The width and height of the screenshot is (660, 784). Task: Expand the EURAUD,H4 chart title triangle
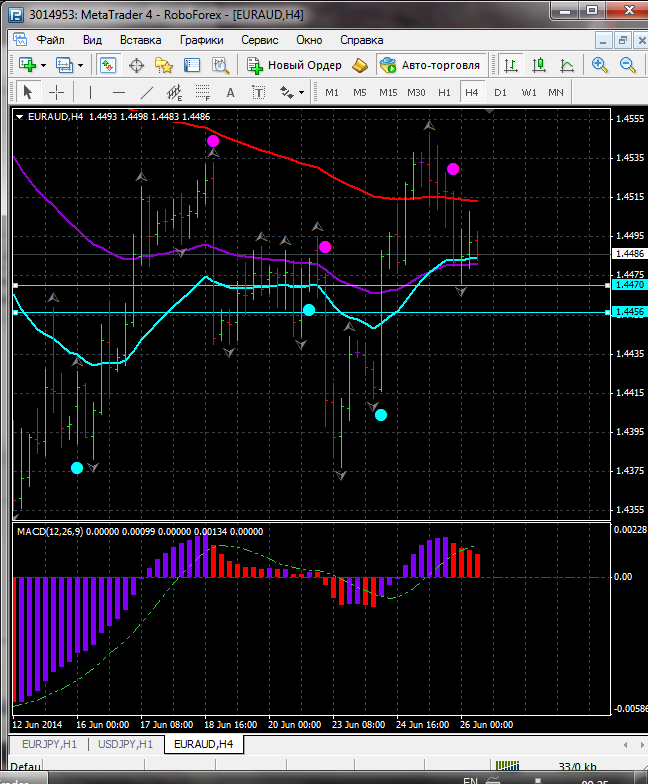(x=19, y=116)
